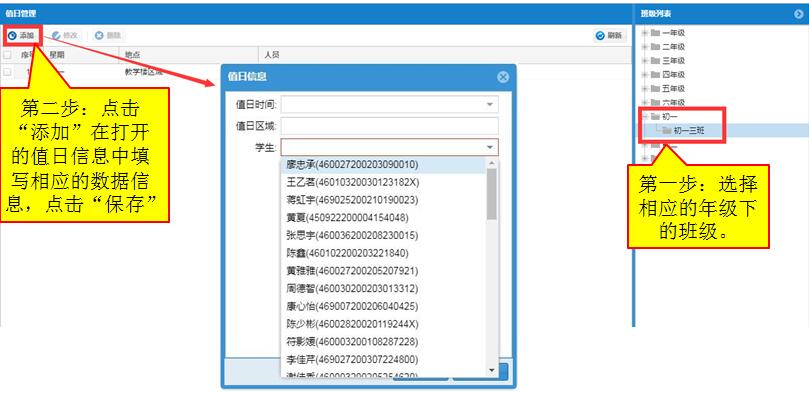This screenshot has width=809, height=393.
Task: Expand the 五年级 tree node
Action: click(x=644, y=89)
